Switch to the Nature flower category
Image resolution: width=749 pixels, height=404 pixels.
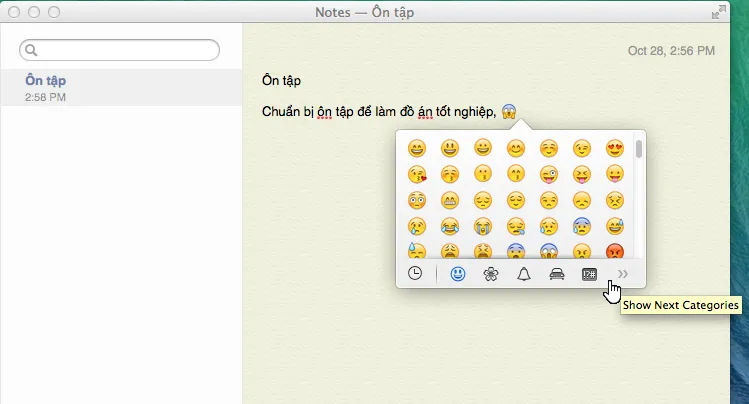coord(490,274)
